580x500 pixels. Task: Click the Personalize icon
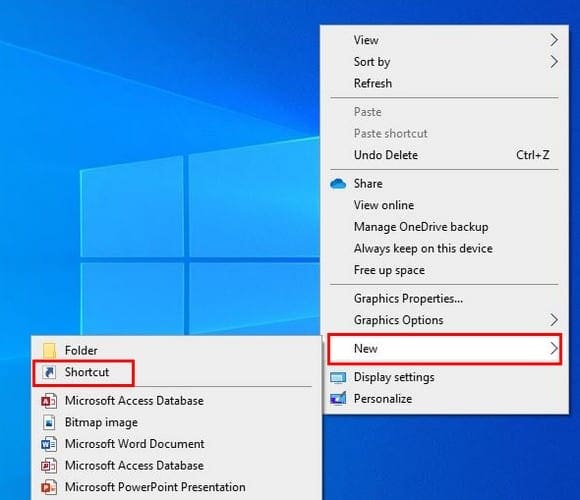click(x=338, y=399)
